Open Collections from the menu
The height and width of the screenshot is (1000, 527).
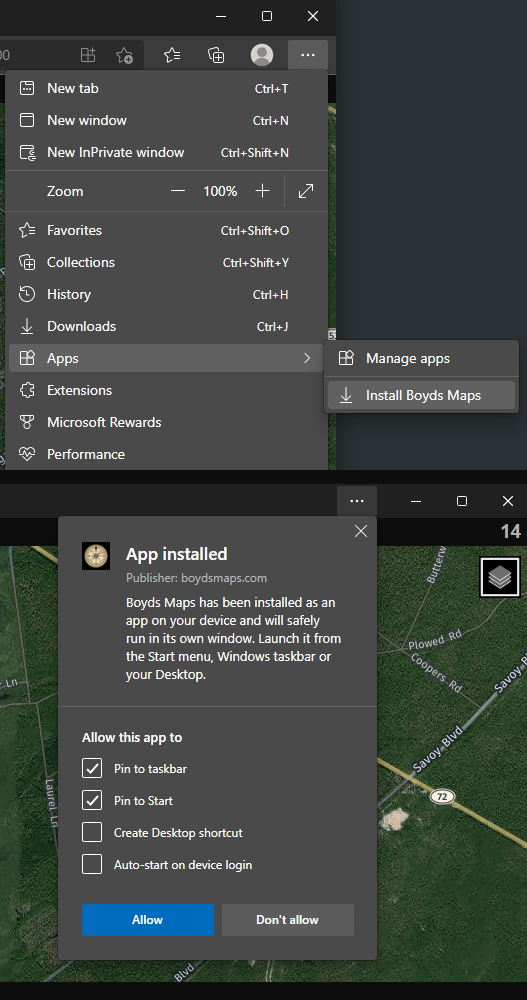(167, 262)
